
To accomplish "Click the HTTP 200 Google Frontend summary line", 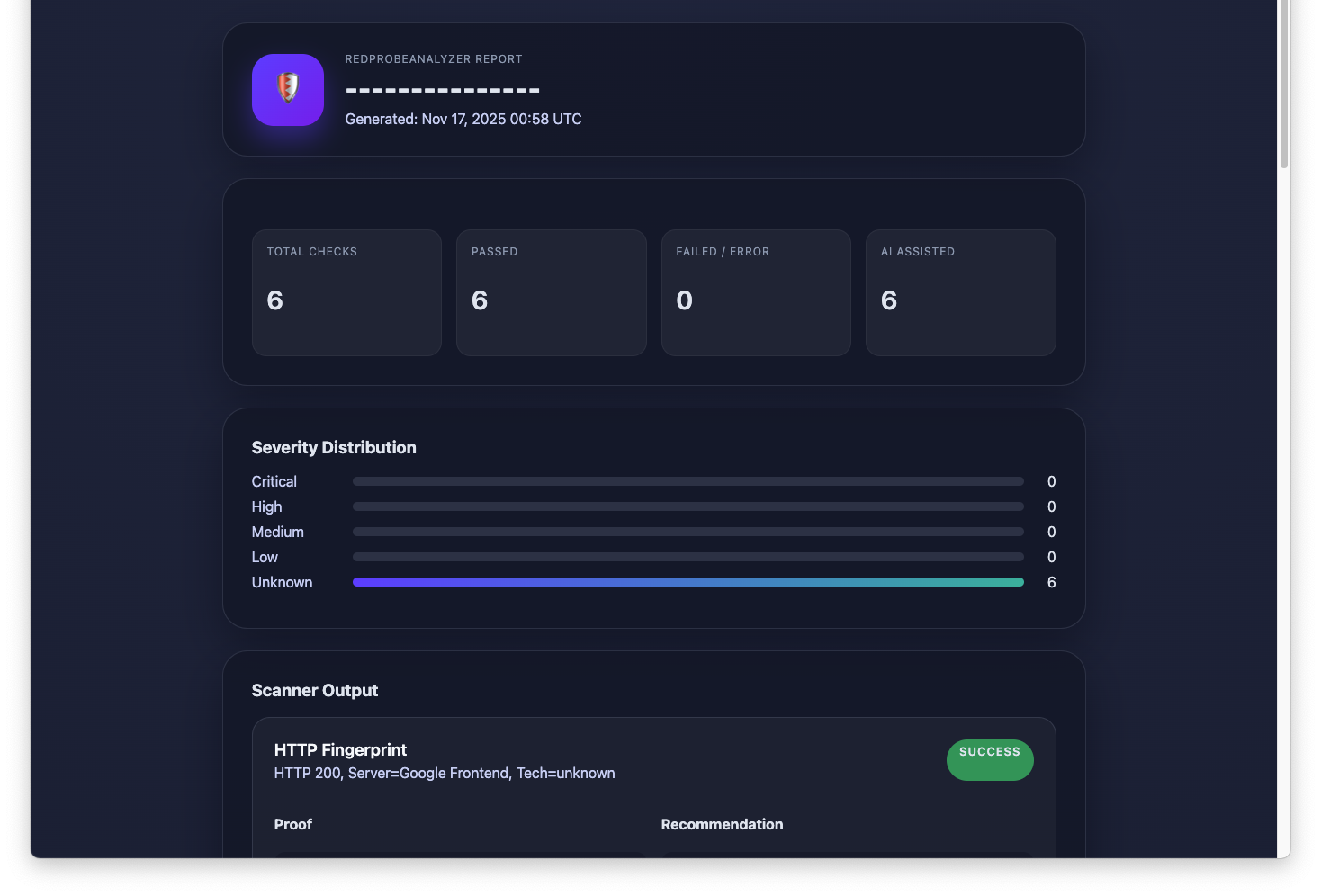I will [x=445, y=773].
